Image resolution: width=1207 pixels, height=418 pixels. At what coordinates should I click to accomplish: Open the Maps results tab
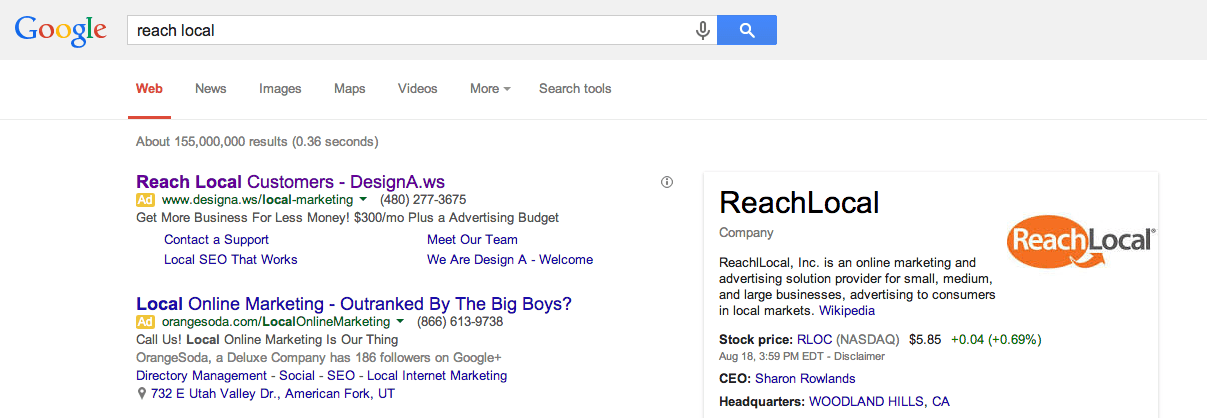click(x=349, y=89)
